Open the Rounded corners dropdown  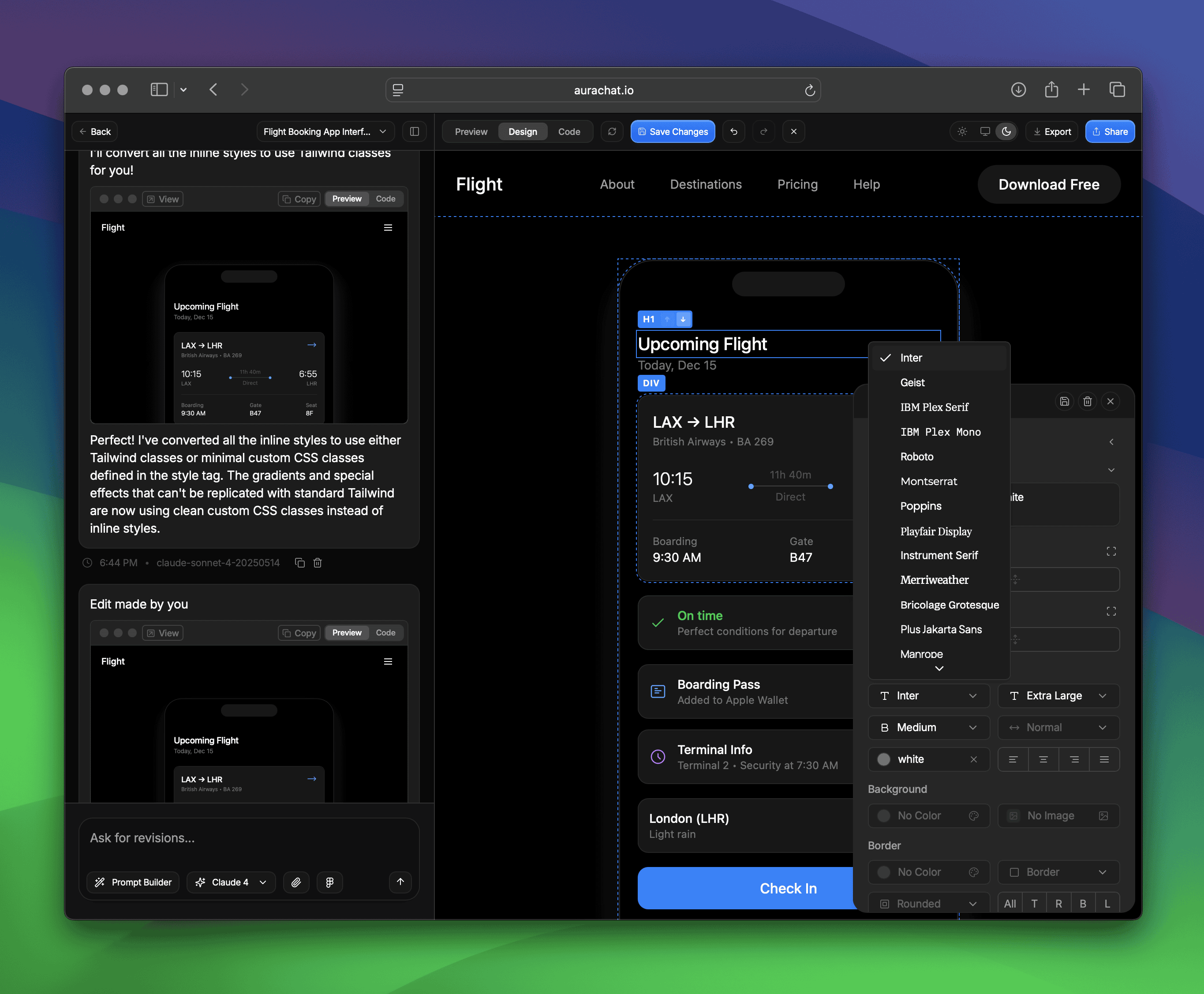[x=929, y=904]
